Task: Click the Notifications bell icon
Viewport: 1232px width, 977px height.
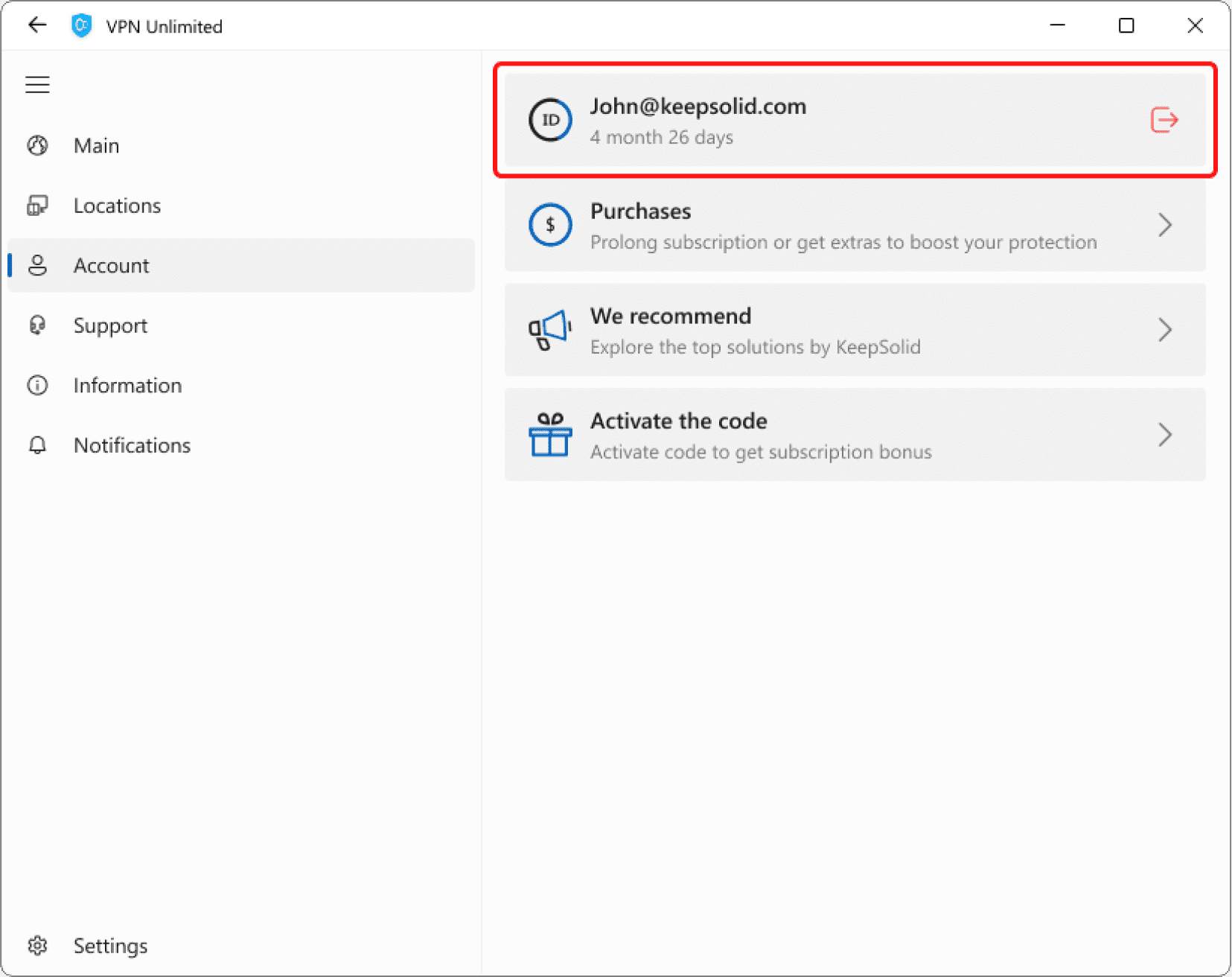Action: point(37,445)
